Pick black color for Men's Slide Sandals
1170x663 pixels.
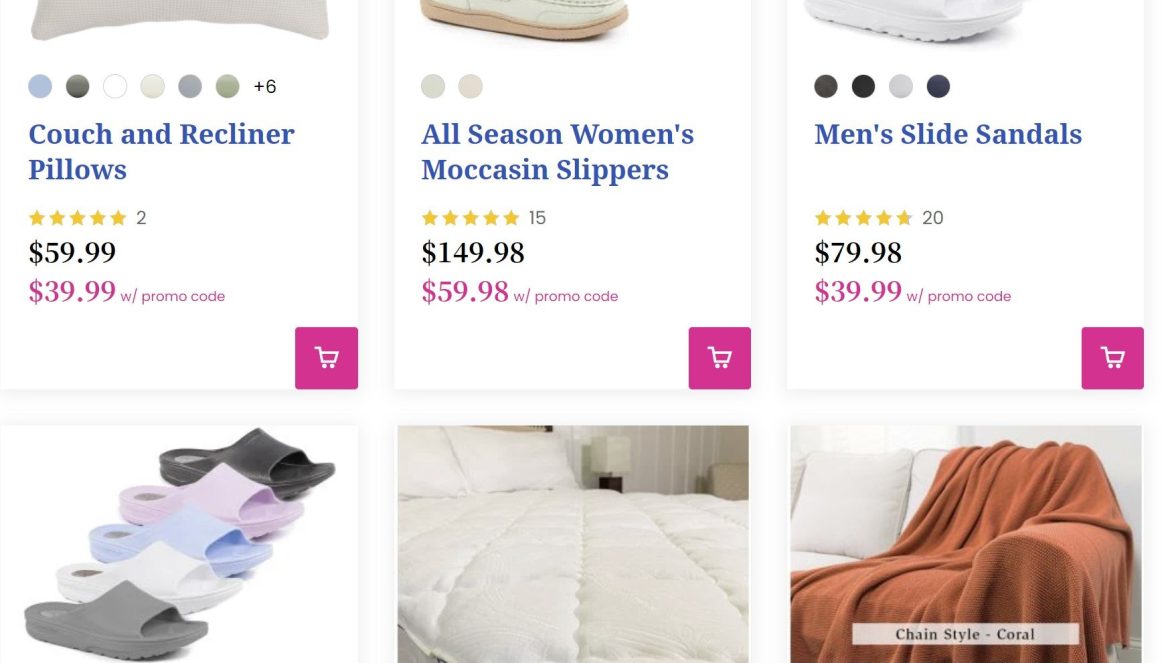coord(863,87)
